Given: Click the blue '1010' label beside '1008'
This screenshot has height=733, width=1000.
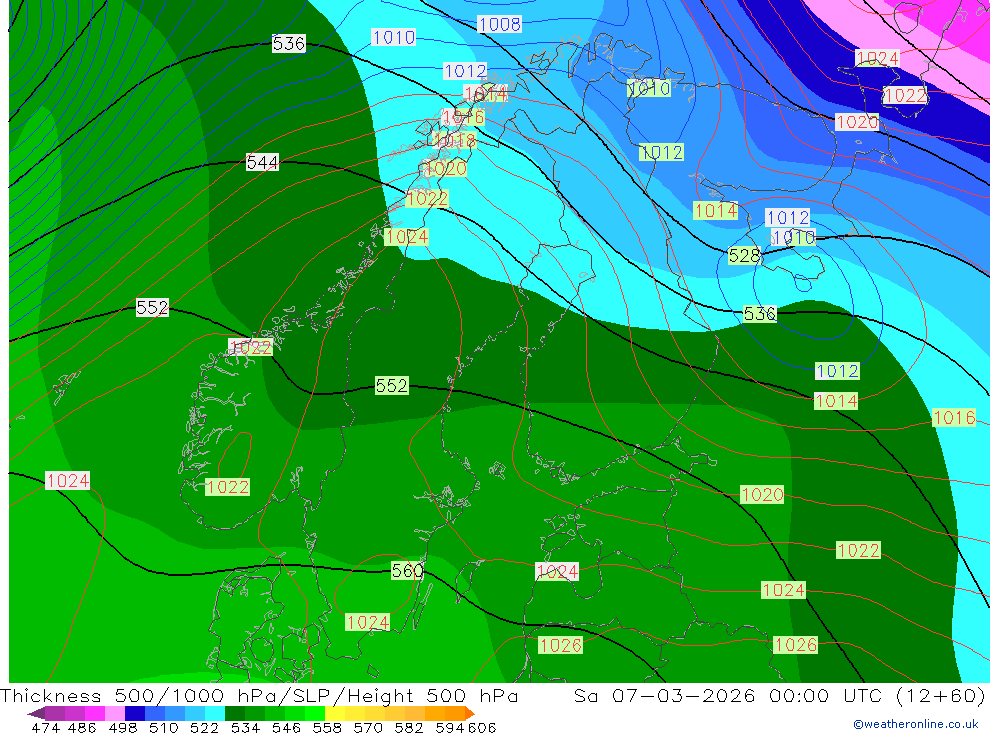Looking at the screenshot, I should point(393,37).
